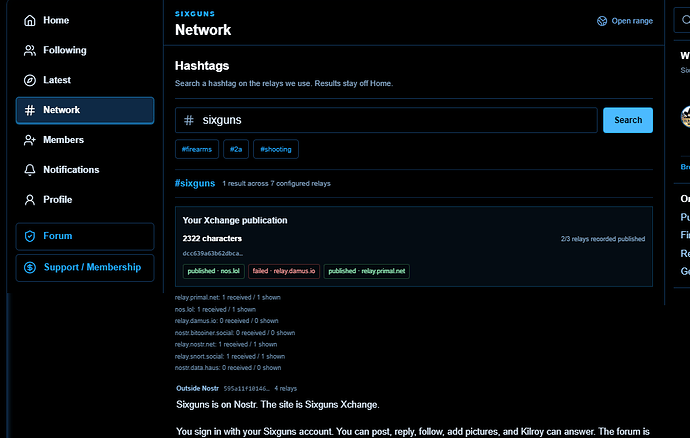The width and height of the screenshot is (690, 438).
Task: Select the #firearms hashtag chip
Action: pyautogui.click(x=197, y=149)
